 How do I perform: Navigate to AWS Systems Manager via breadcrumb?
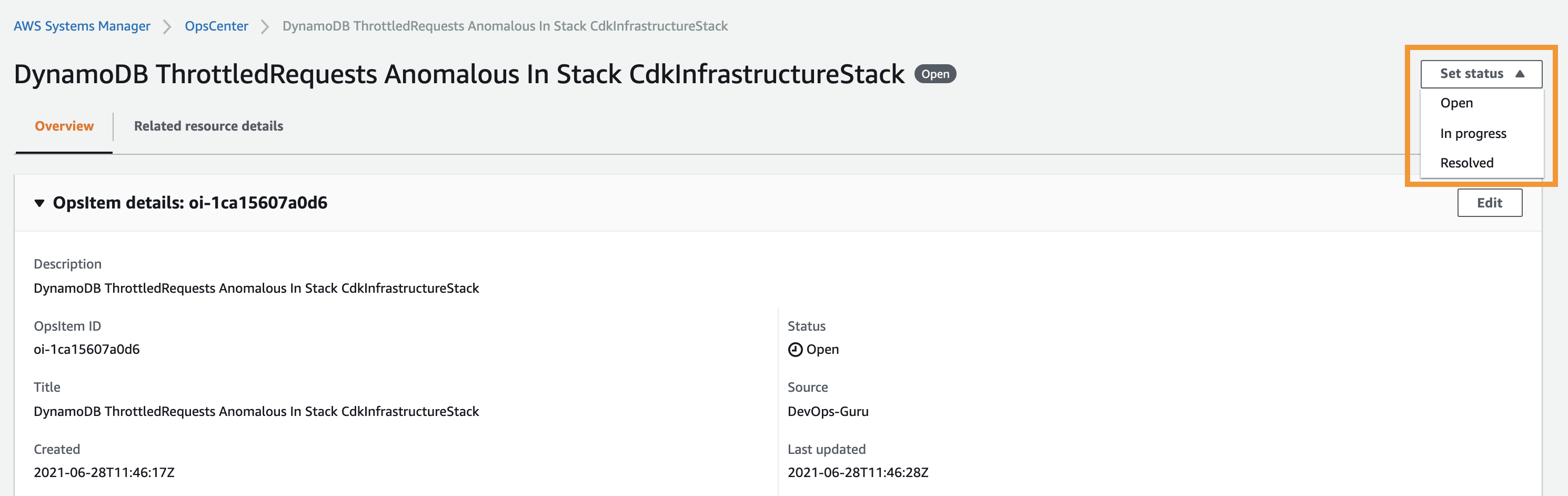click(82, 26)
